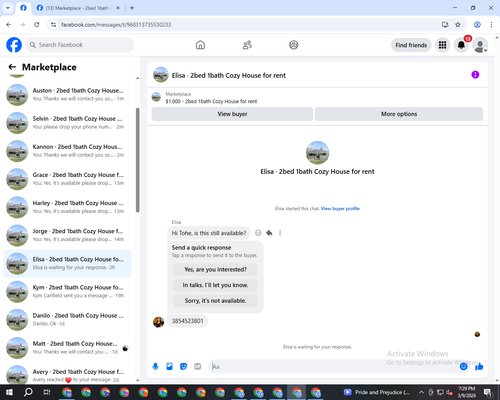Select the Marketplace - 2bed 1bath tab
The image size is (500, 400).
[x=77, y=8]
